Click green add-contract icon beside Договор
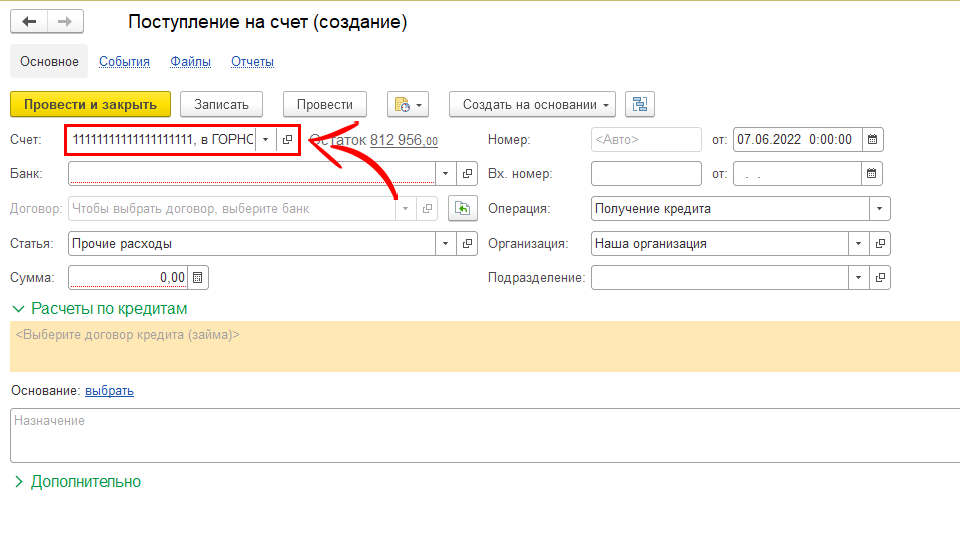The image size is (960, 540). pos(462,209)
